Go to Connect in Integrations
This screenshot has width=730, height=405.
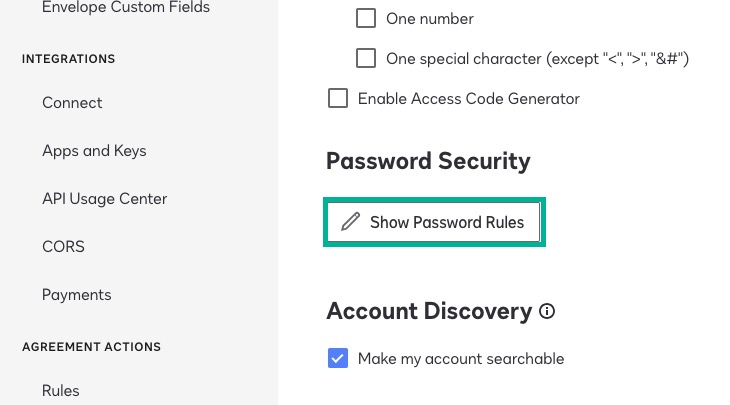coord(72,103)
